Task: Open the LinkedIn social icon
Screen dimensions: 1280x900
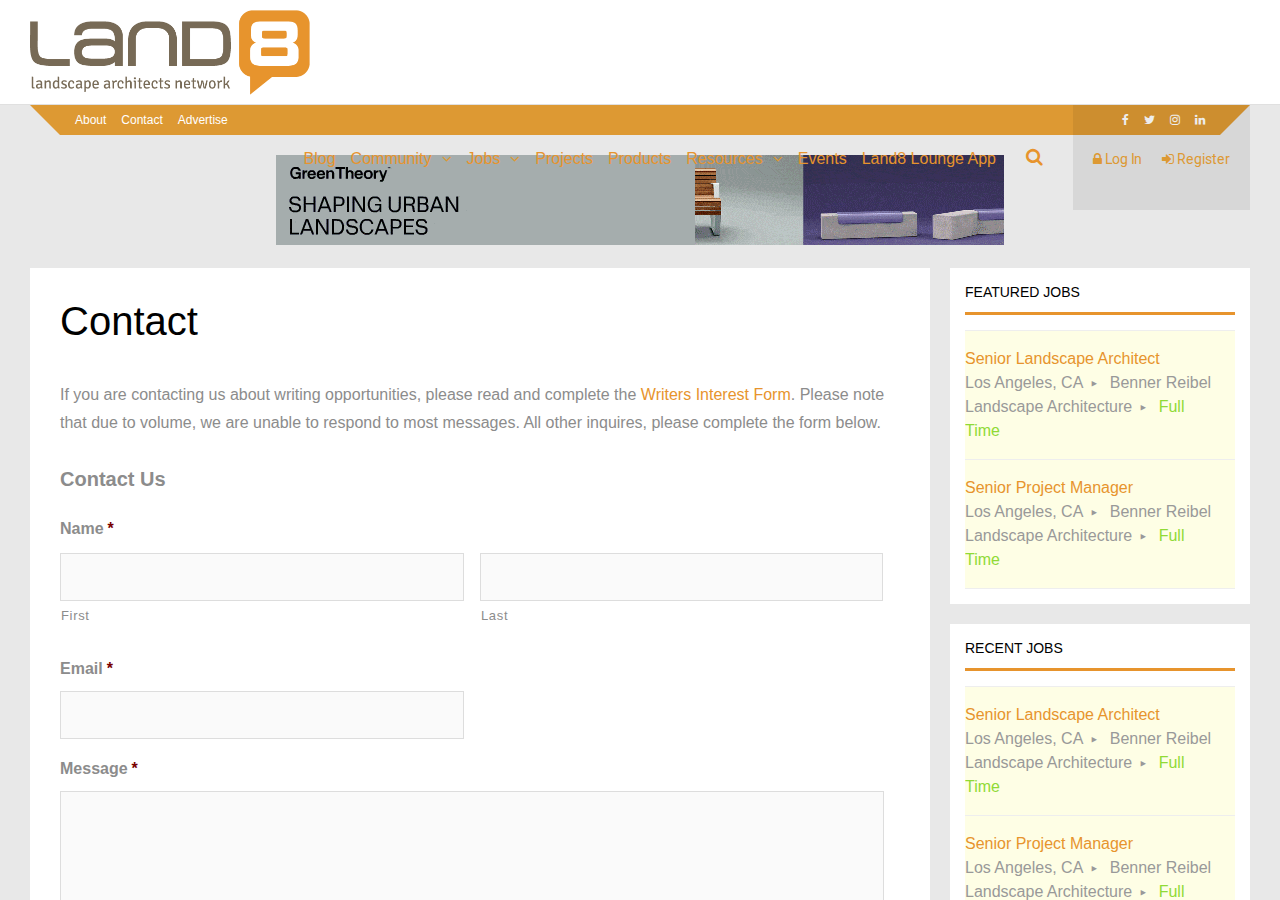Action: [x=1200, y=120]
